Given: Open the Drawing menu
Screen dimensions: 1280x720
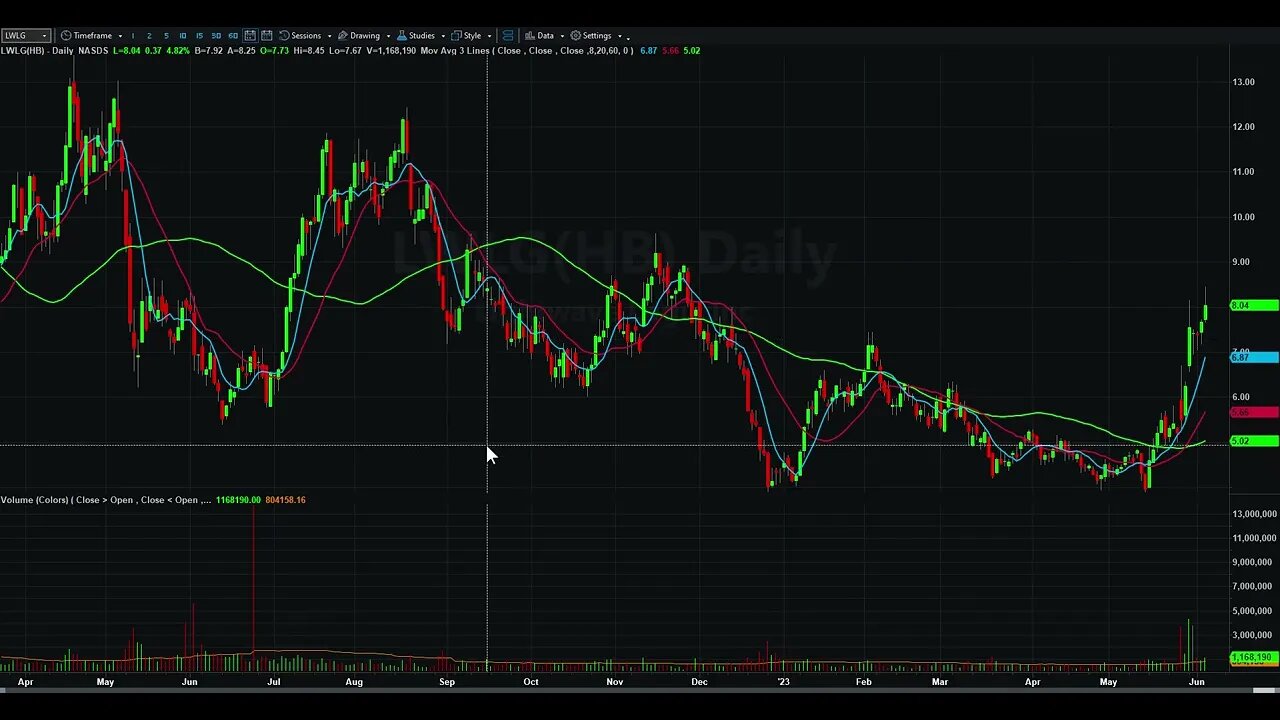Looking at the screenshot, I should 365,35.
